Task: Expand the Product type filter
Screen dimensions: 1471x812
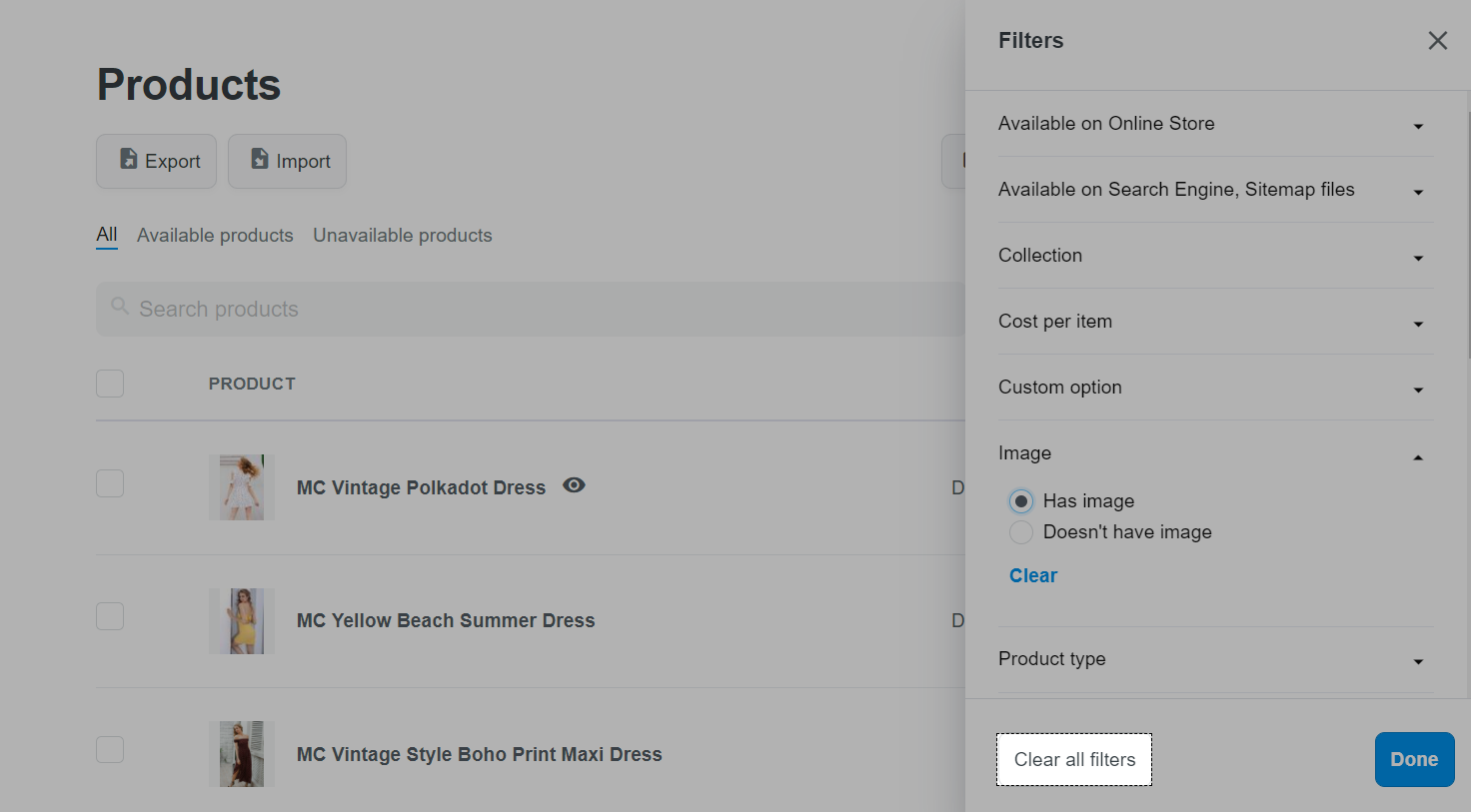Action: [x=1216, y=659]
